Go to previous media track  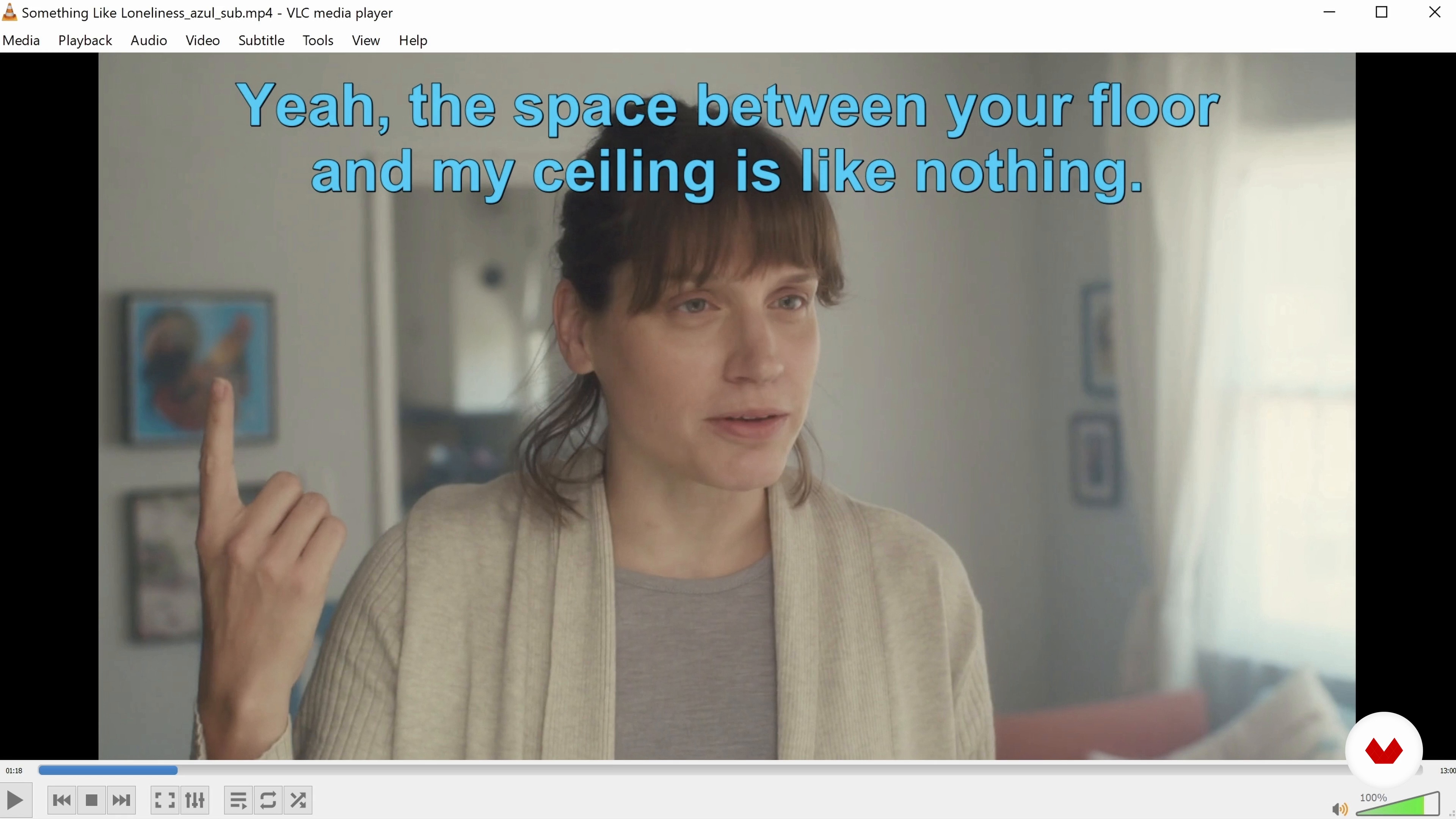coord(61,800)
